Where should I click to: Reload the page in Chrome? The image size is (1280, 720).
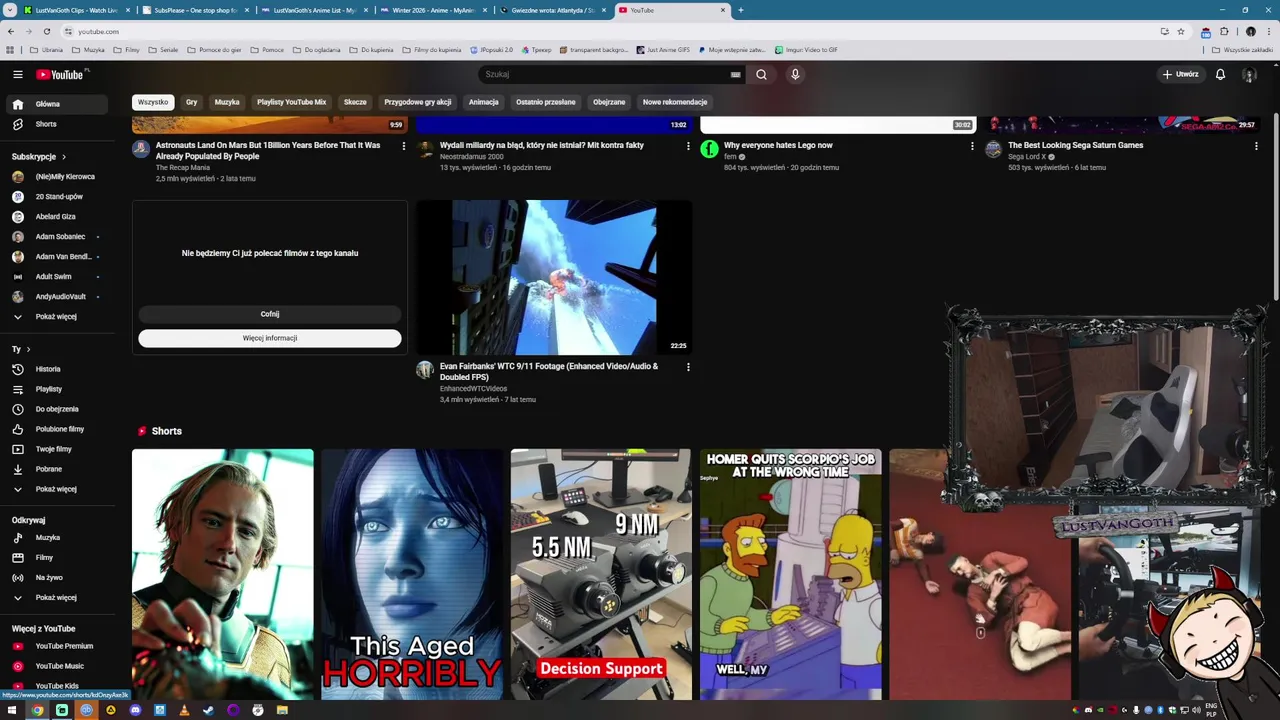pyautogui.click(x=46, y=31)
